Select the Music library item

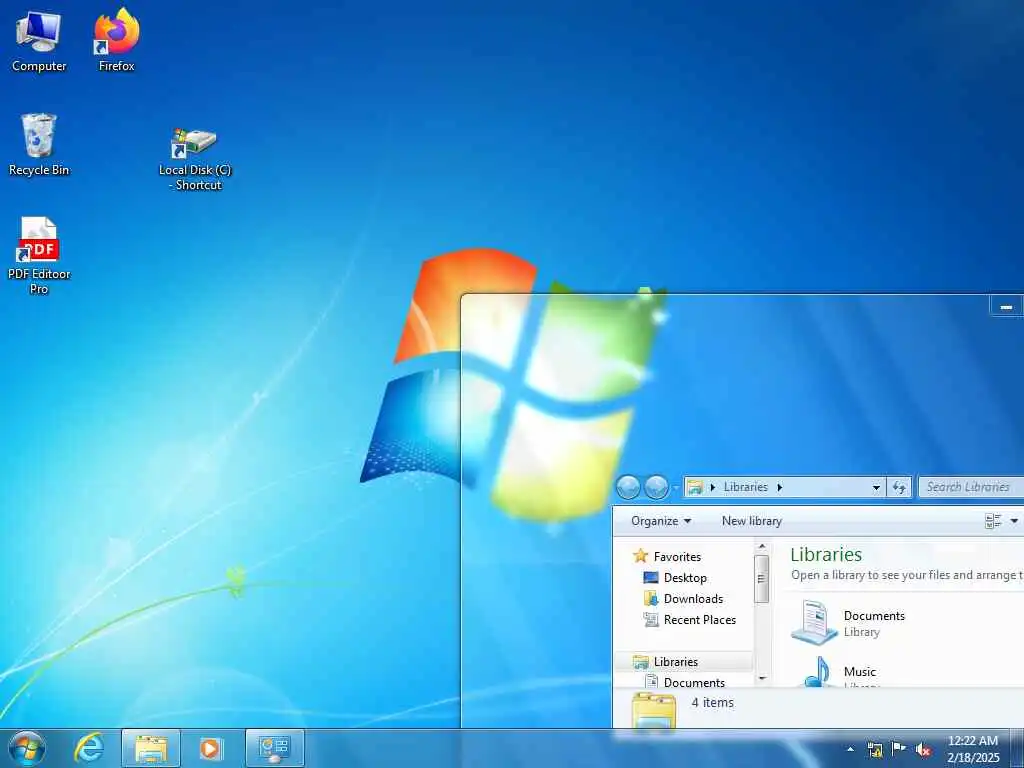[x=839, y=672]
